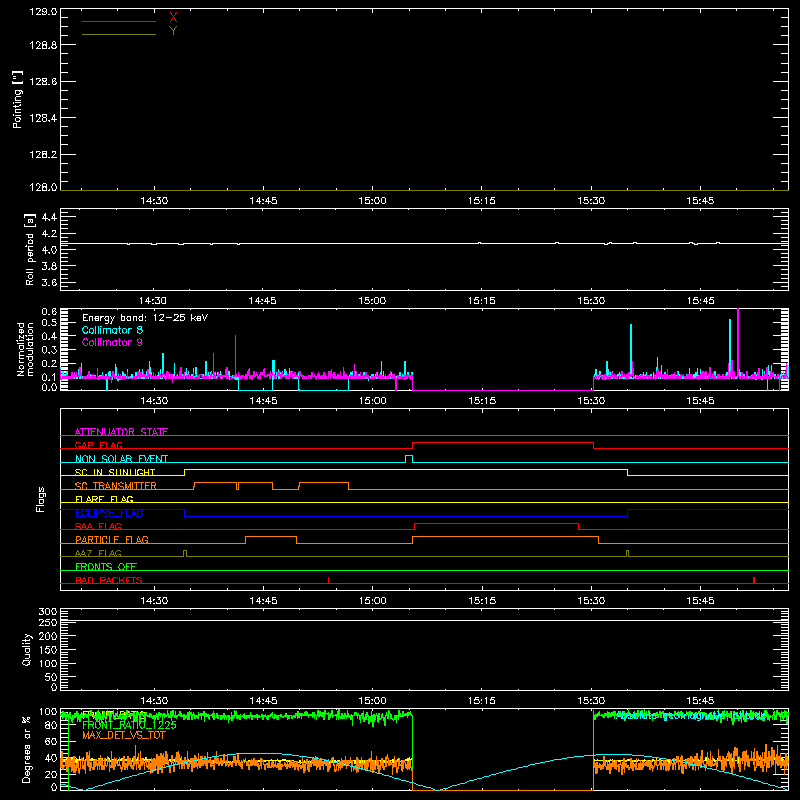This screenshot has height=800, width=800.
Task: Click the Flags axis title
Action: pyautogui.click(x=40, y=499)
